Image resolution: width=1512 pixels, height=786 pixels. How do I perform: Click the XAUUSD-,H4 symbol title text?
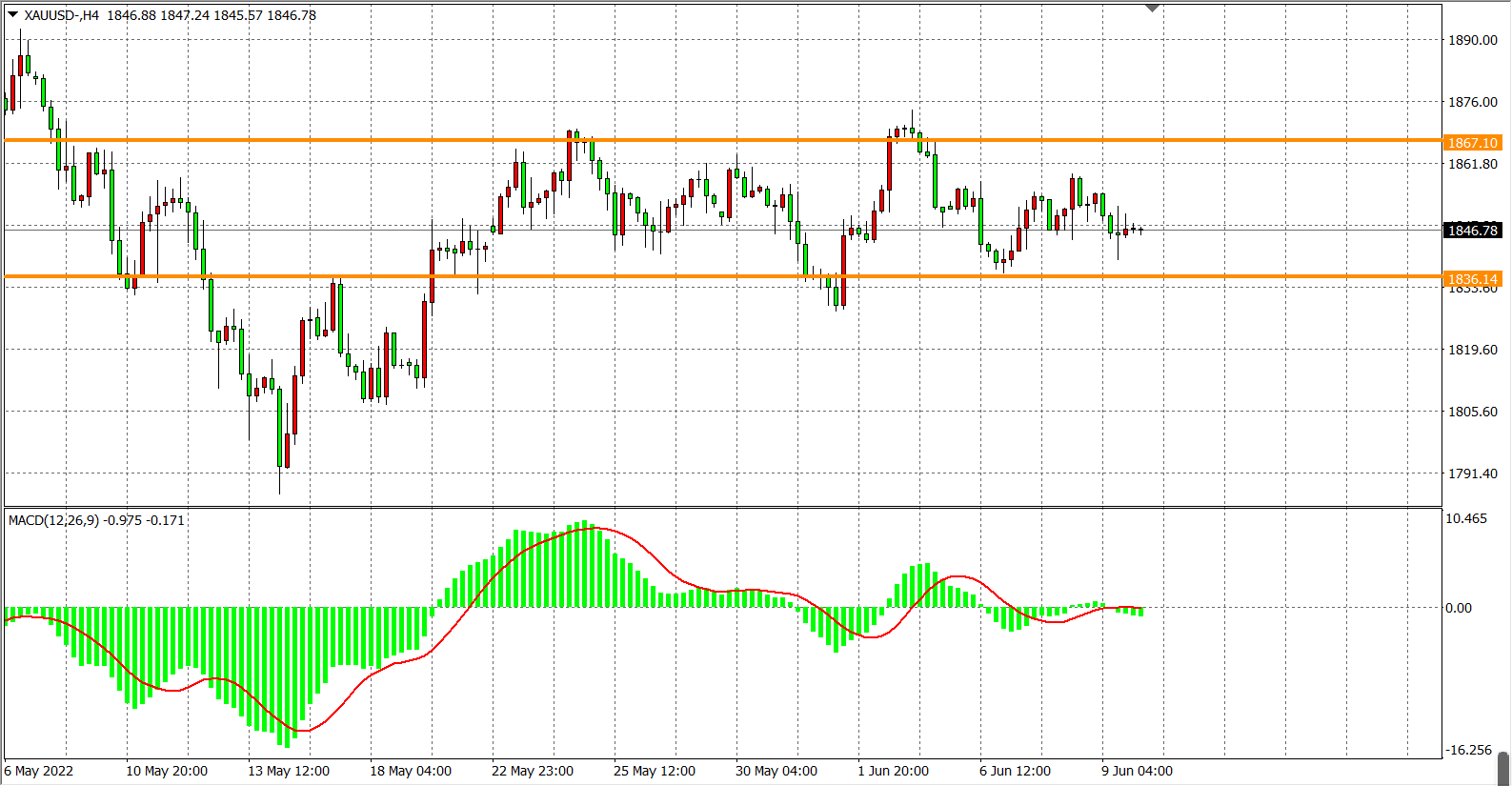(62, 15)
